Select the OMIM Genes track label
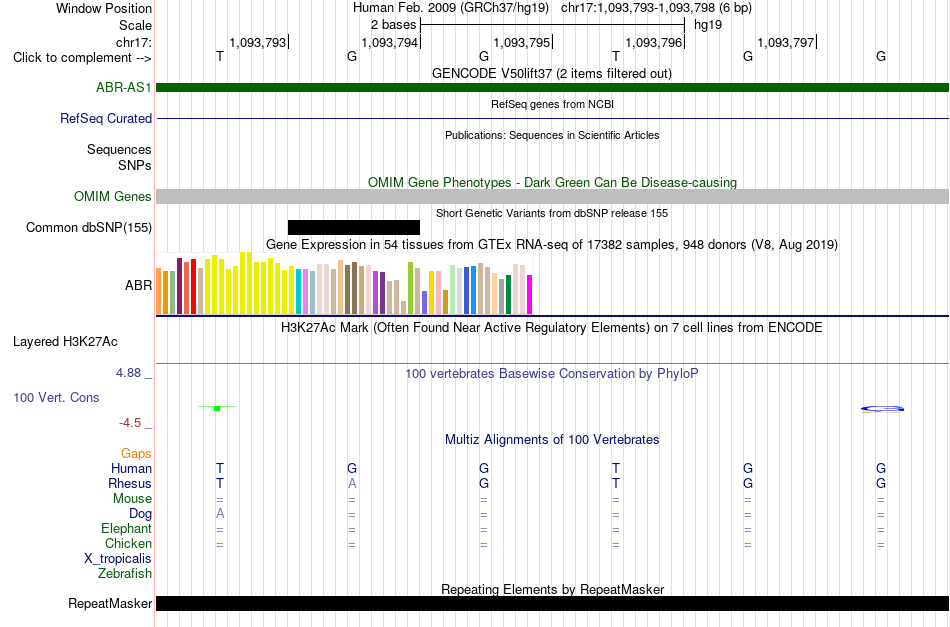 [x=113, y=196]
